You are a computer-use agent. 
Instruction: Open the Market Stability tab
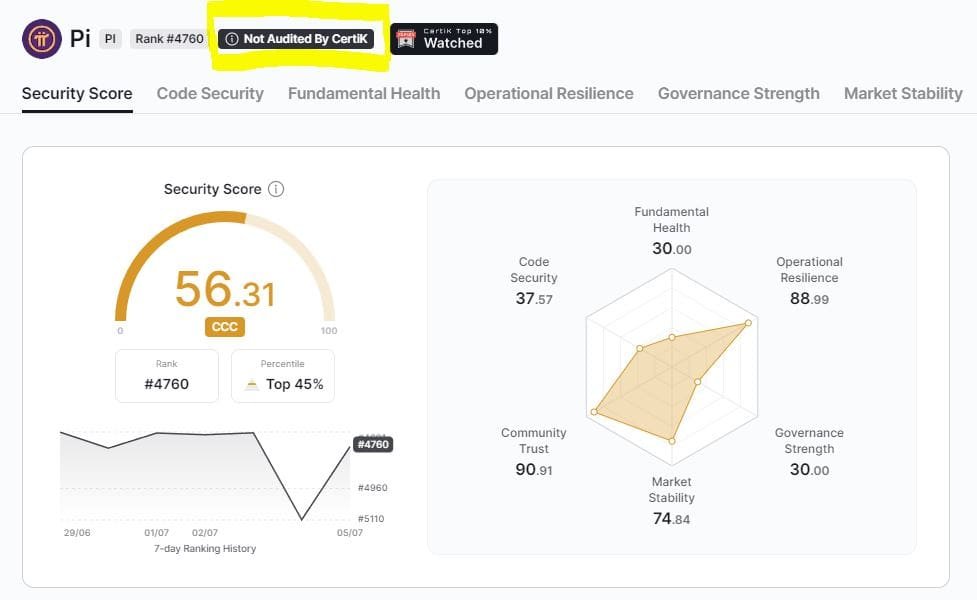click(902, 93)
